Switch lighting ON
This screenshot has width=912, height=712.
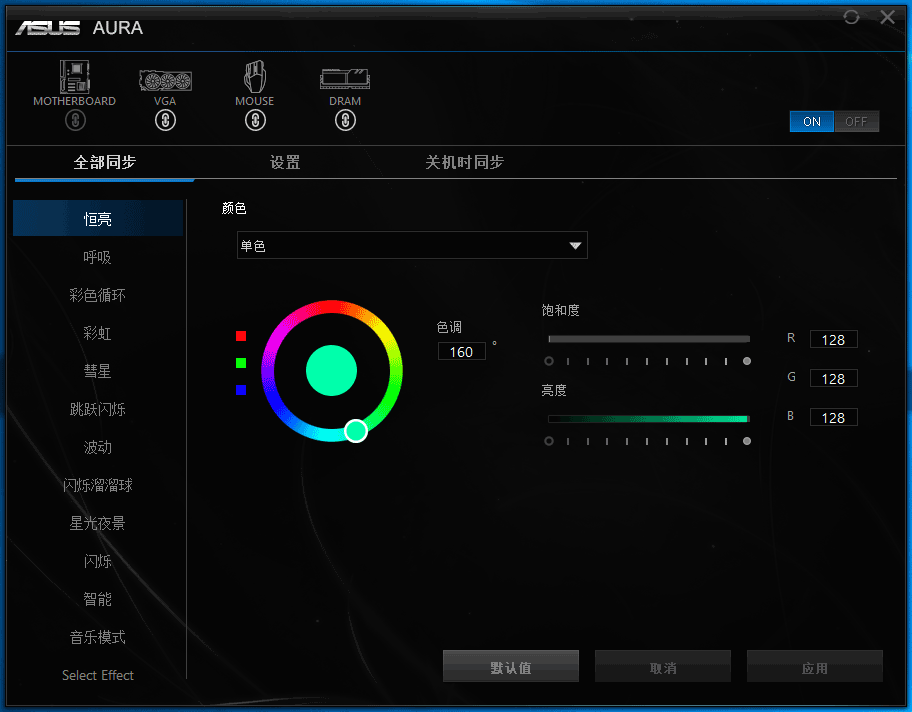(811, 122)
